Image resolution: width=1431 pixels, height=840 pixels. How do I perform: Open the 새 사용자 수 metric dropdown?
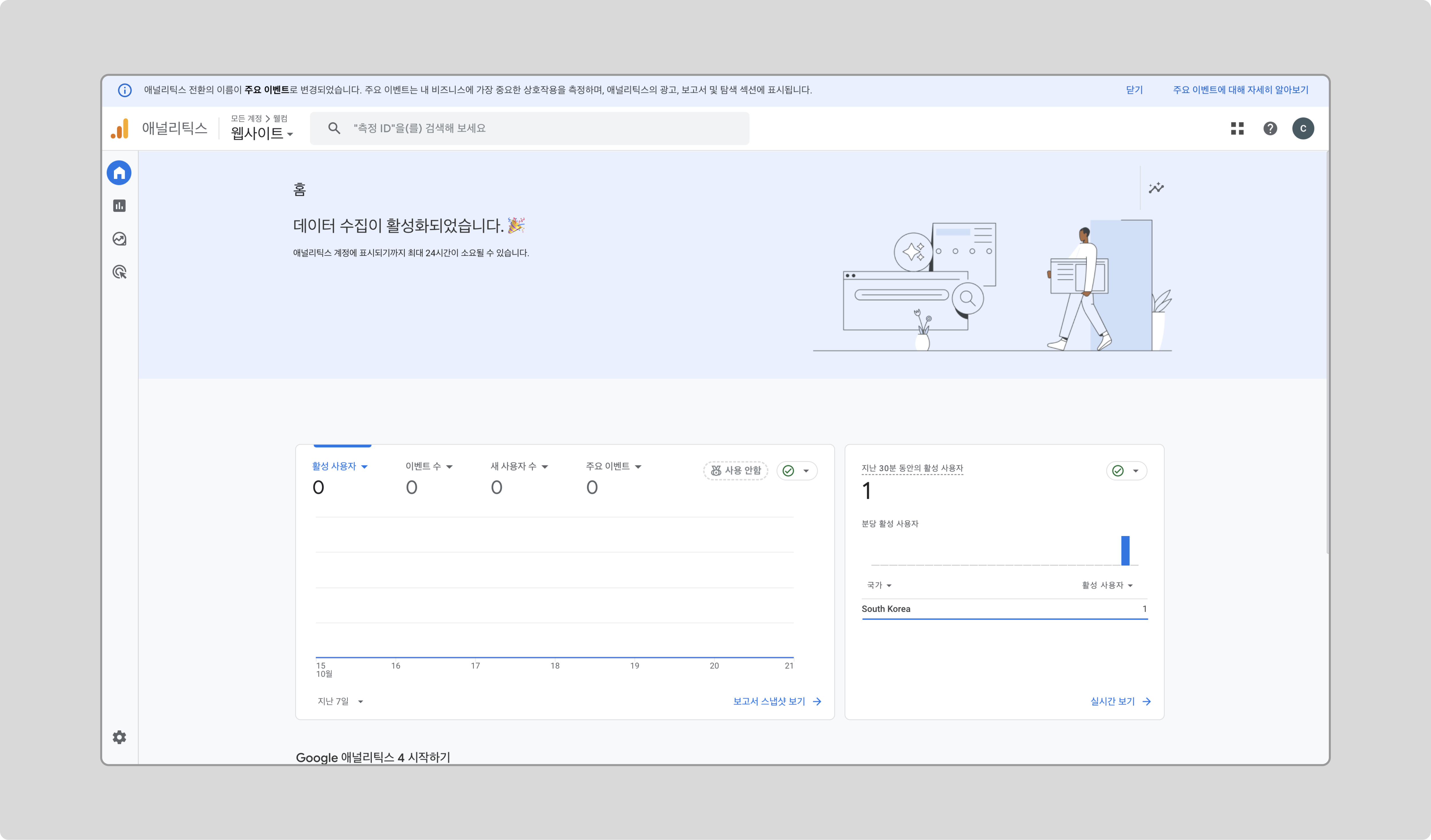coord(519,466)
